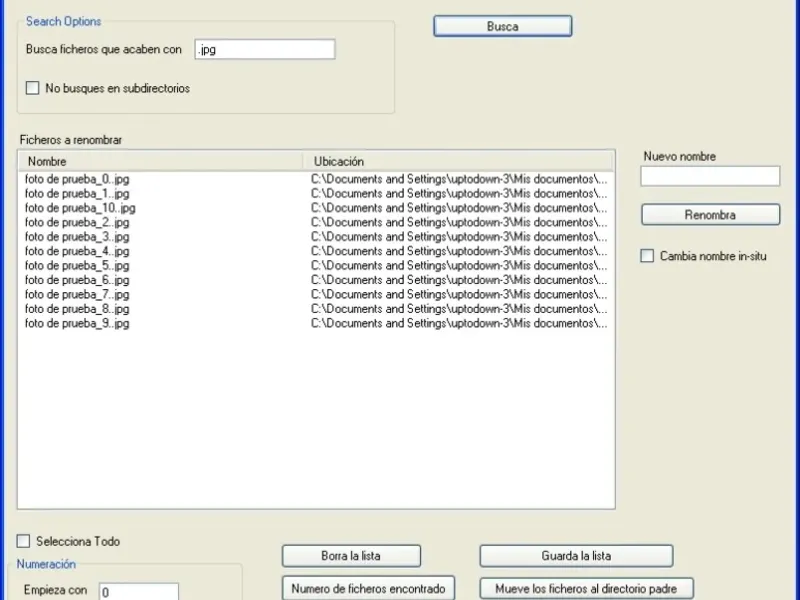Click 'Borra la lista' button

tap(351, 556)
